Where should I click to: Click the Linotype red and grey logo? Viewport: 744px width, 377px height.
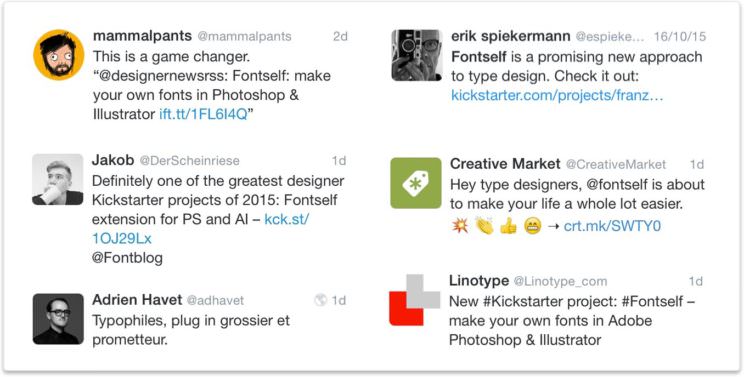click(x=415, y=300)
